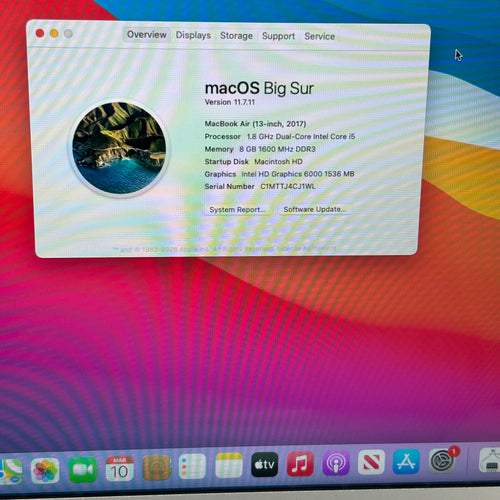This screenshot has width=500, height=500.
Task: Open the Support tab
Action: (x=278, y=36)
